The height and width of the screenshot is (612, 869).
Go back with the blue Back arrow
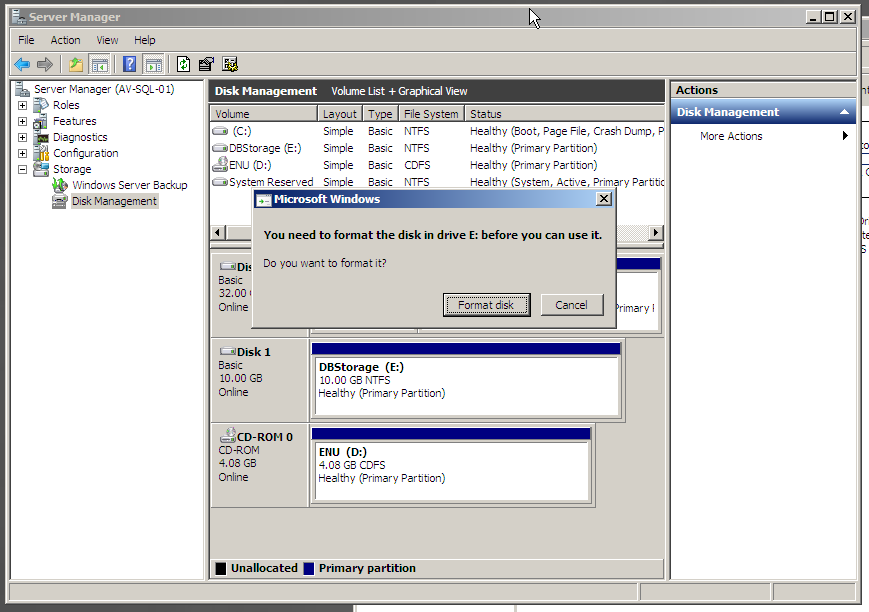(22, 65)
